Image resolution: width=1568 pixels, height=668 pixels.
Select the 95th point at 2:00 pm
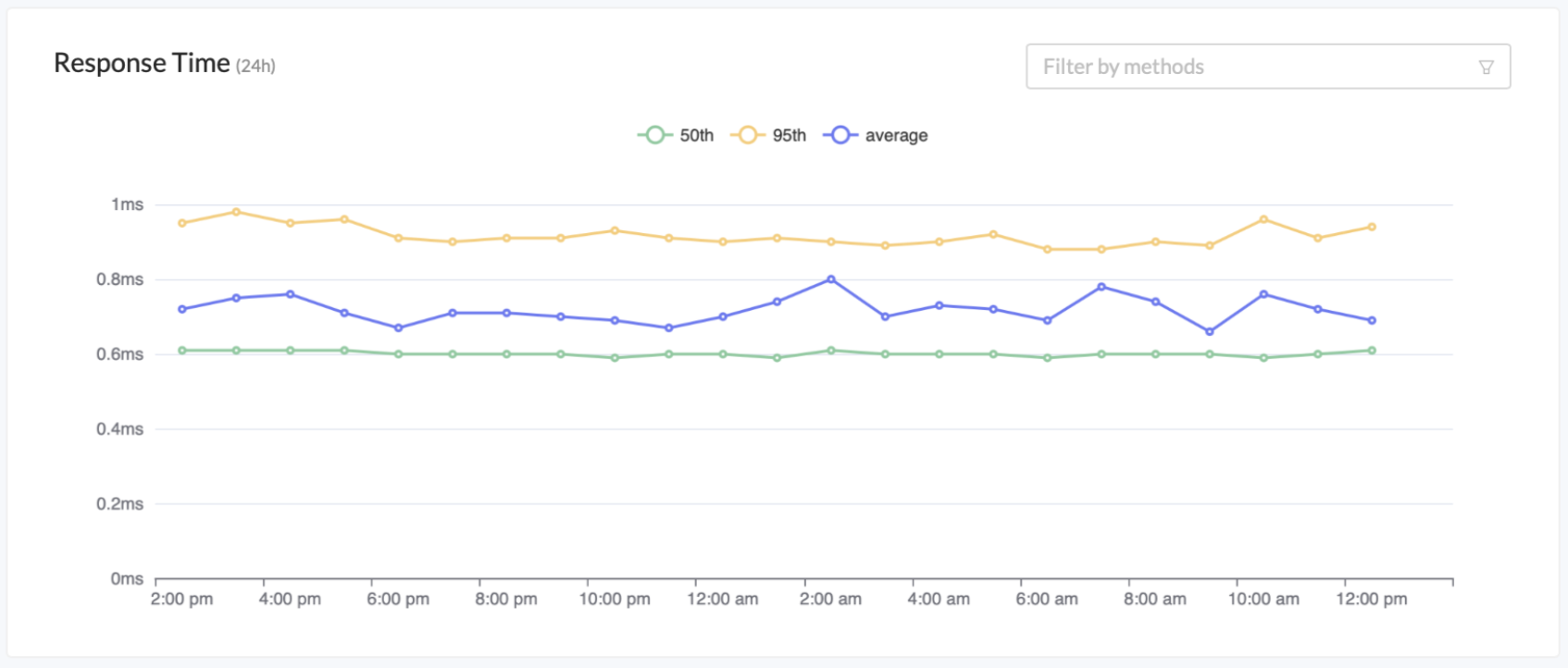click(182, 223)
